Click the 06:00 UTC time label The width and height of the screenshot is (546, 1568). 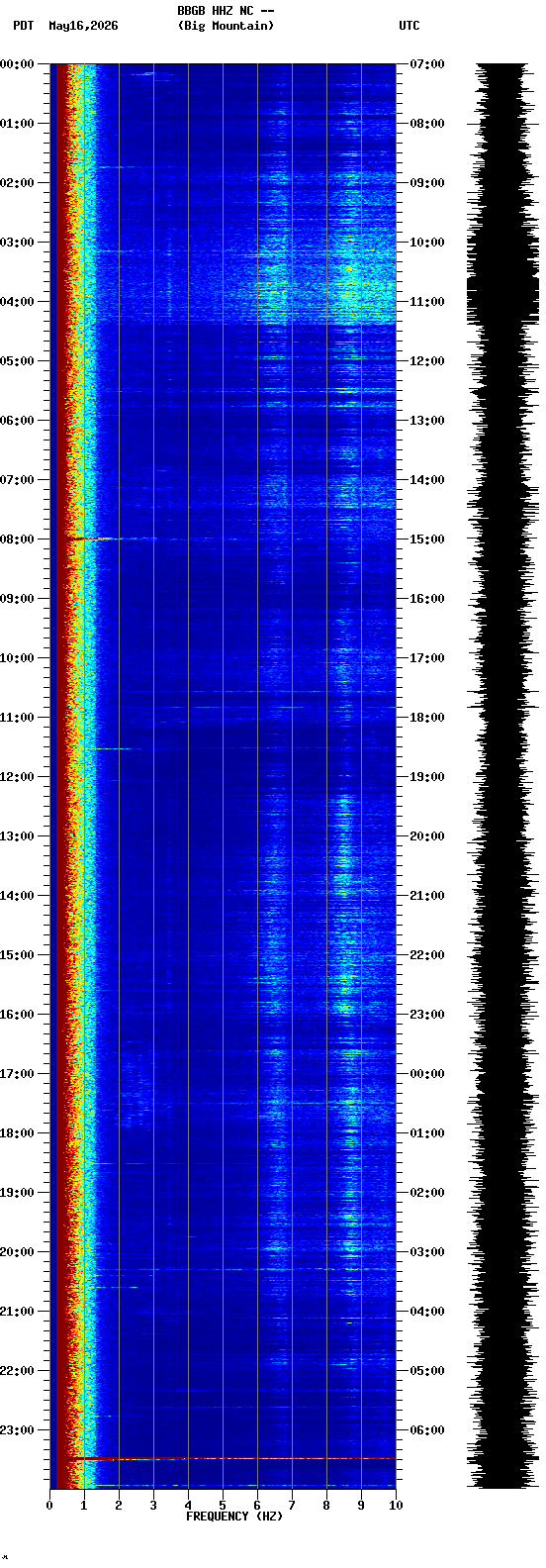(x=427, y=1430)
